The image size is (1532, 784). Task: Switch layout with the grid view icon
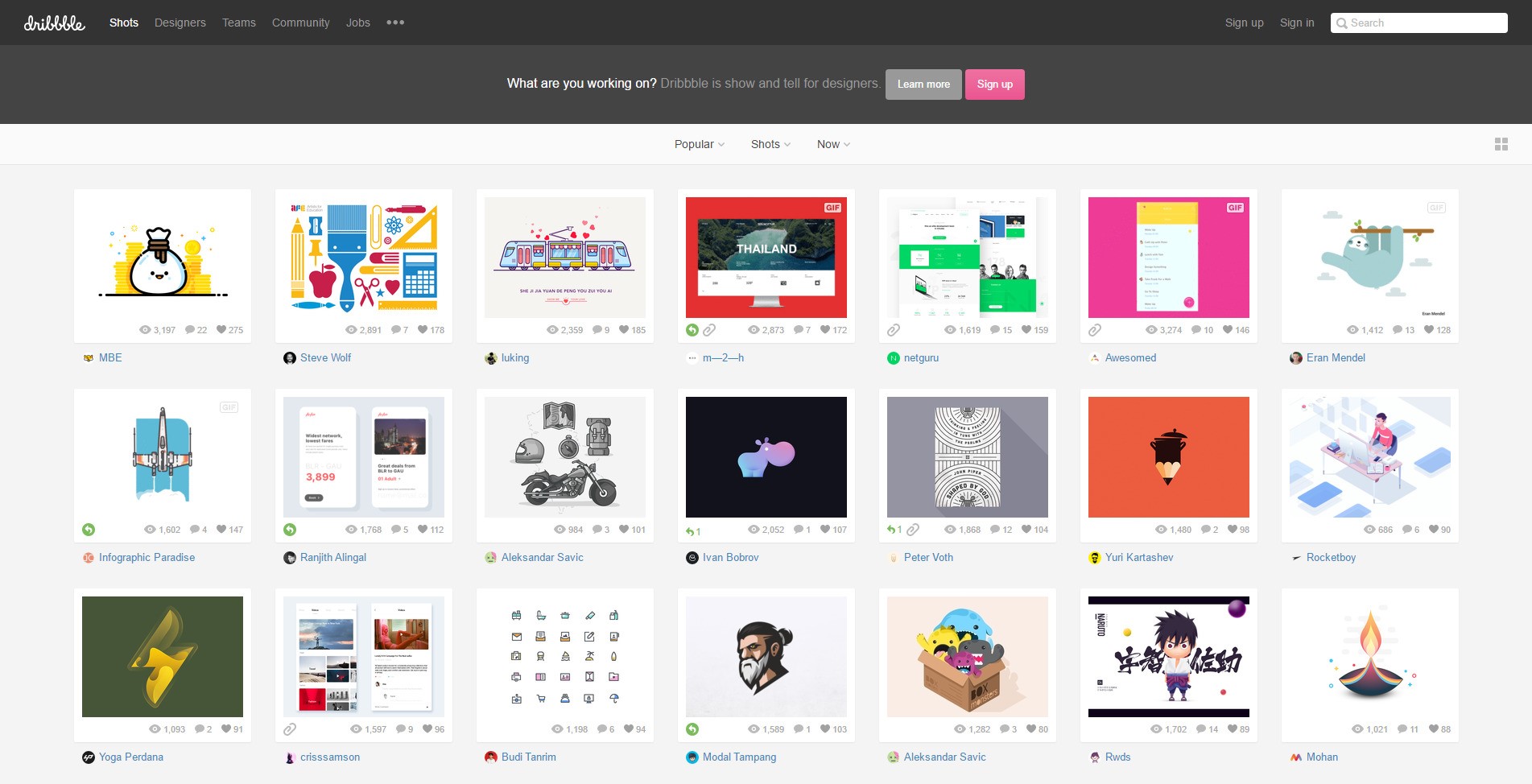tap(1501, 144)
